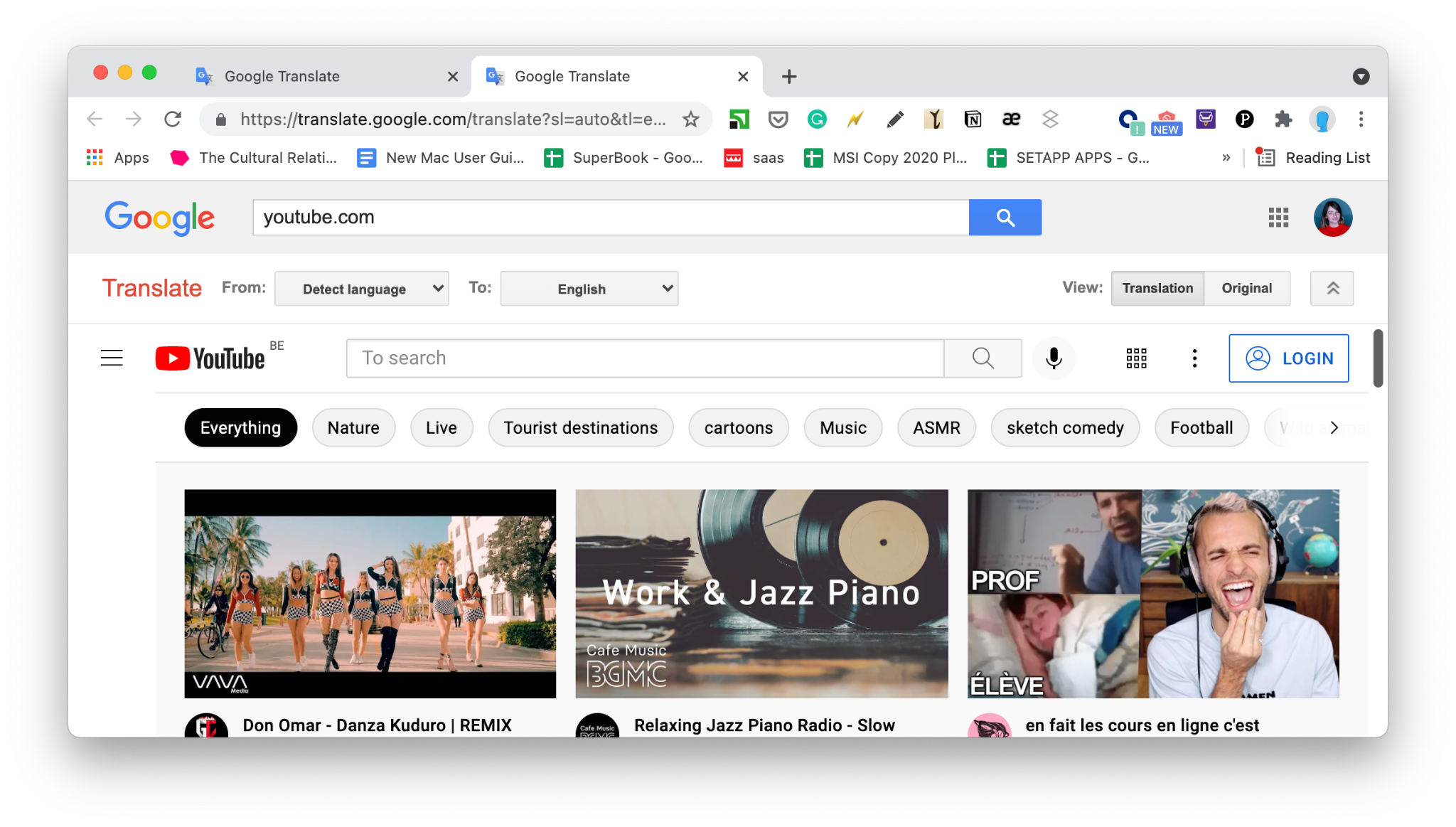Screen dimensions: 1456x827
Task: Open the New Mac User Gui... bookmark
Action: 441,158
